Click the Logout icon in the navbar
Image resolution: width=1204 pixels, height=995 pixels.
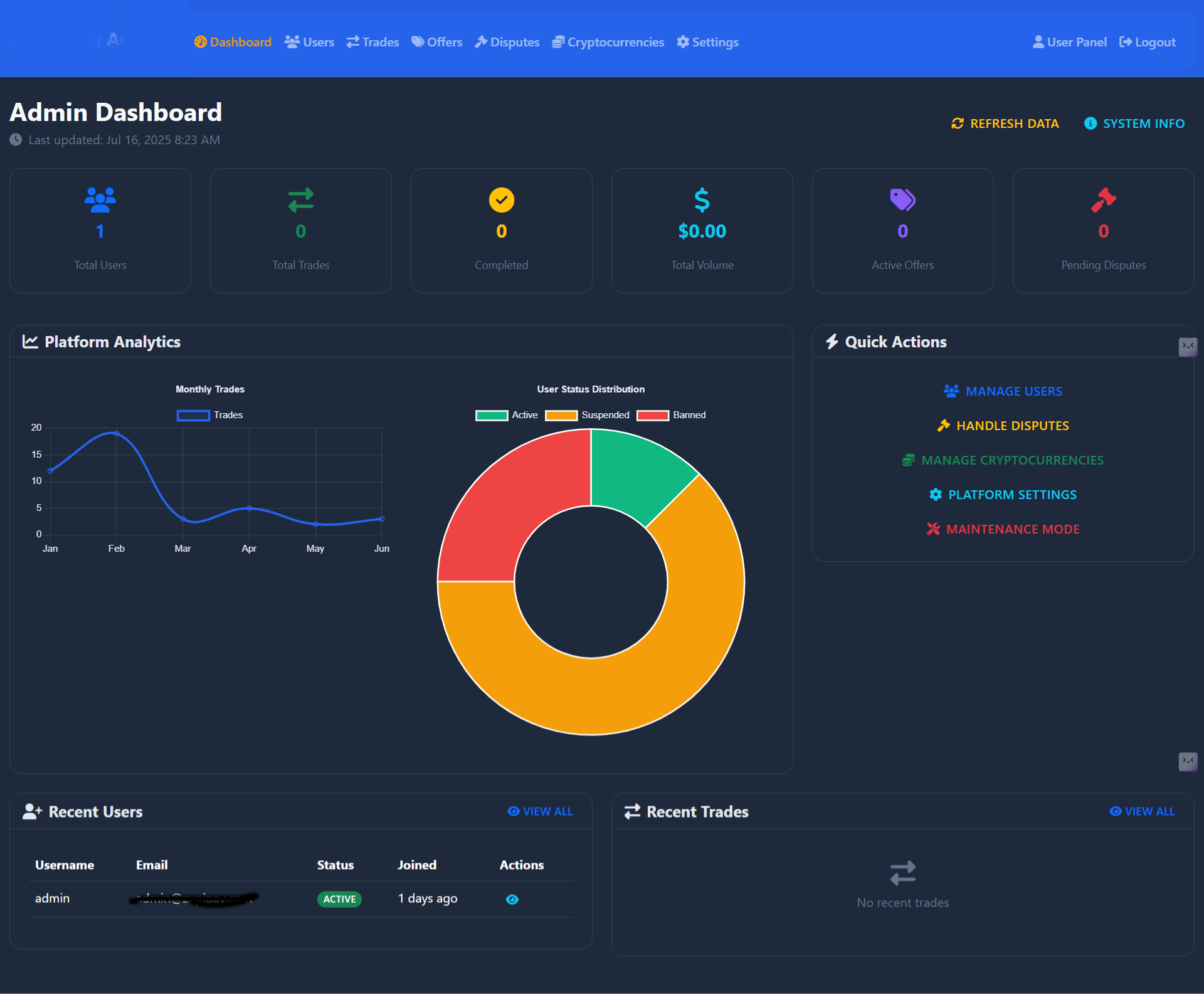(1126, 41)
